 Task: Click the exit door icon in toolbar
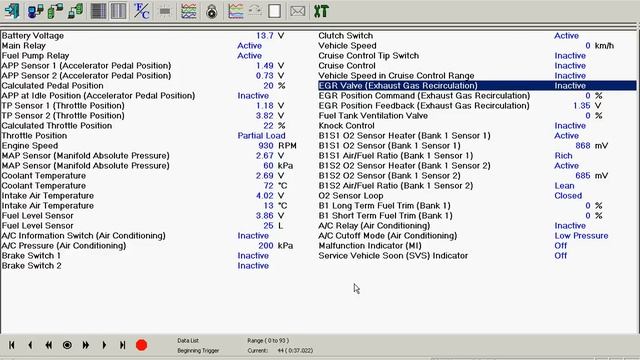pyautogui.click(x=12, y=11)
